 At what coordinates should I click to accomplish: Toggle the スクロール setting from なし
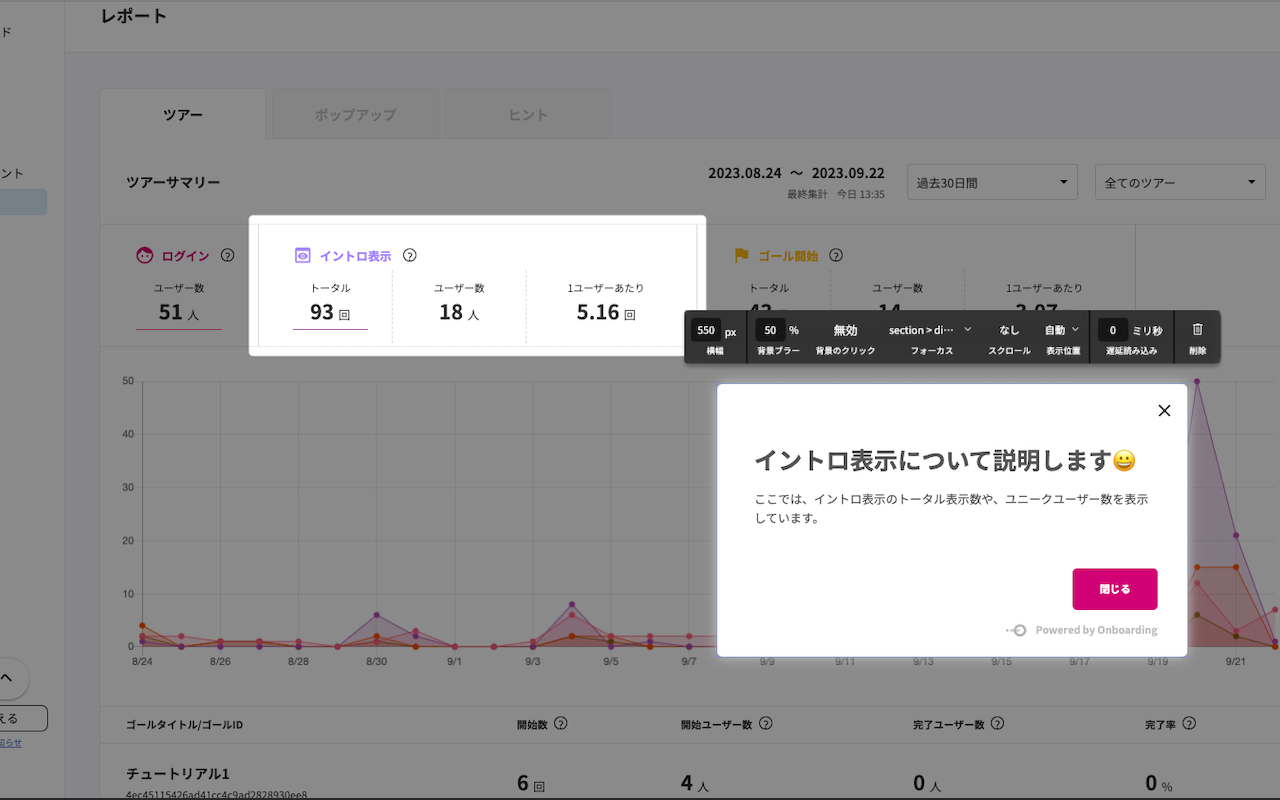1009,329
